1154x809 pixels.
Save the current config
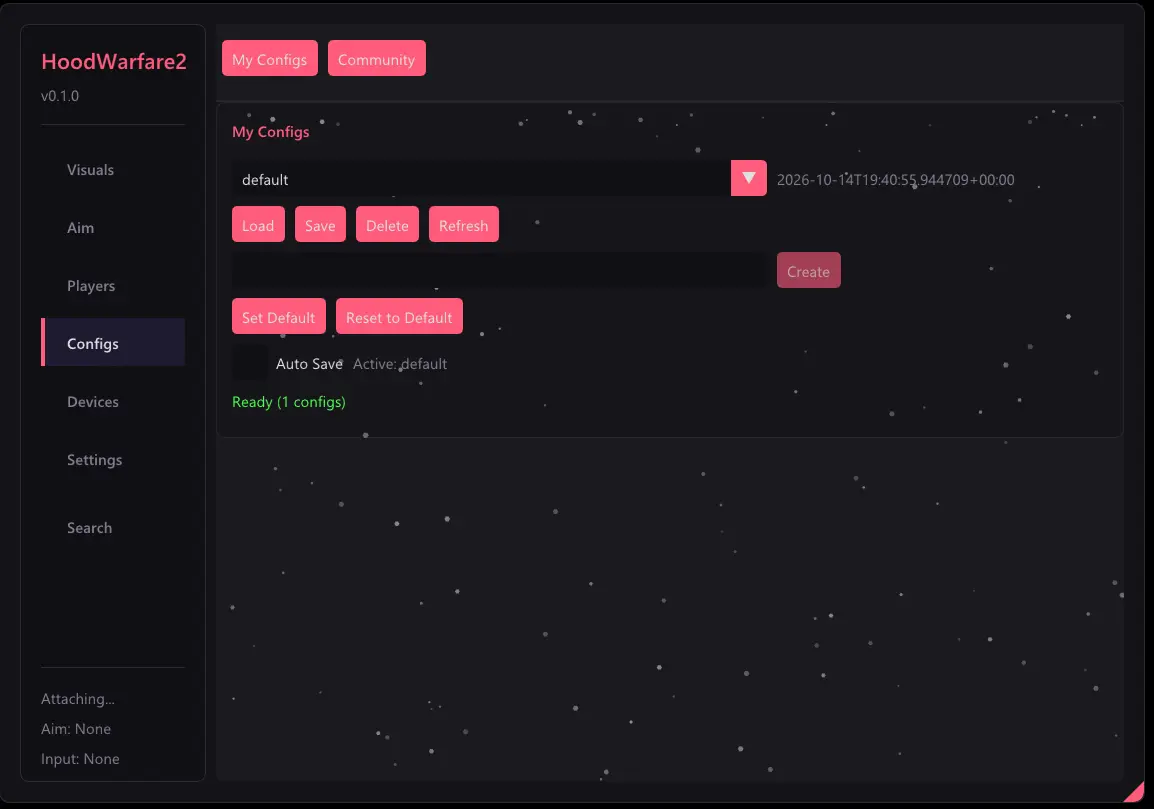pyautogui.click(x=320, y=225)
